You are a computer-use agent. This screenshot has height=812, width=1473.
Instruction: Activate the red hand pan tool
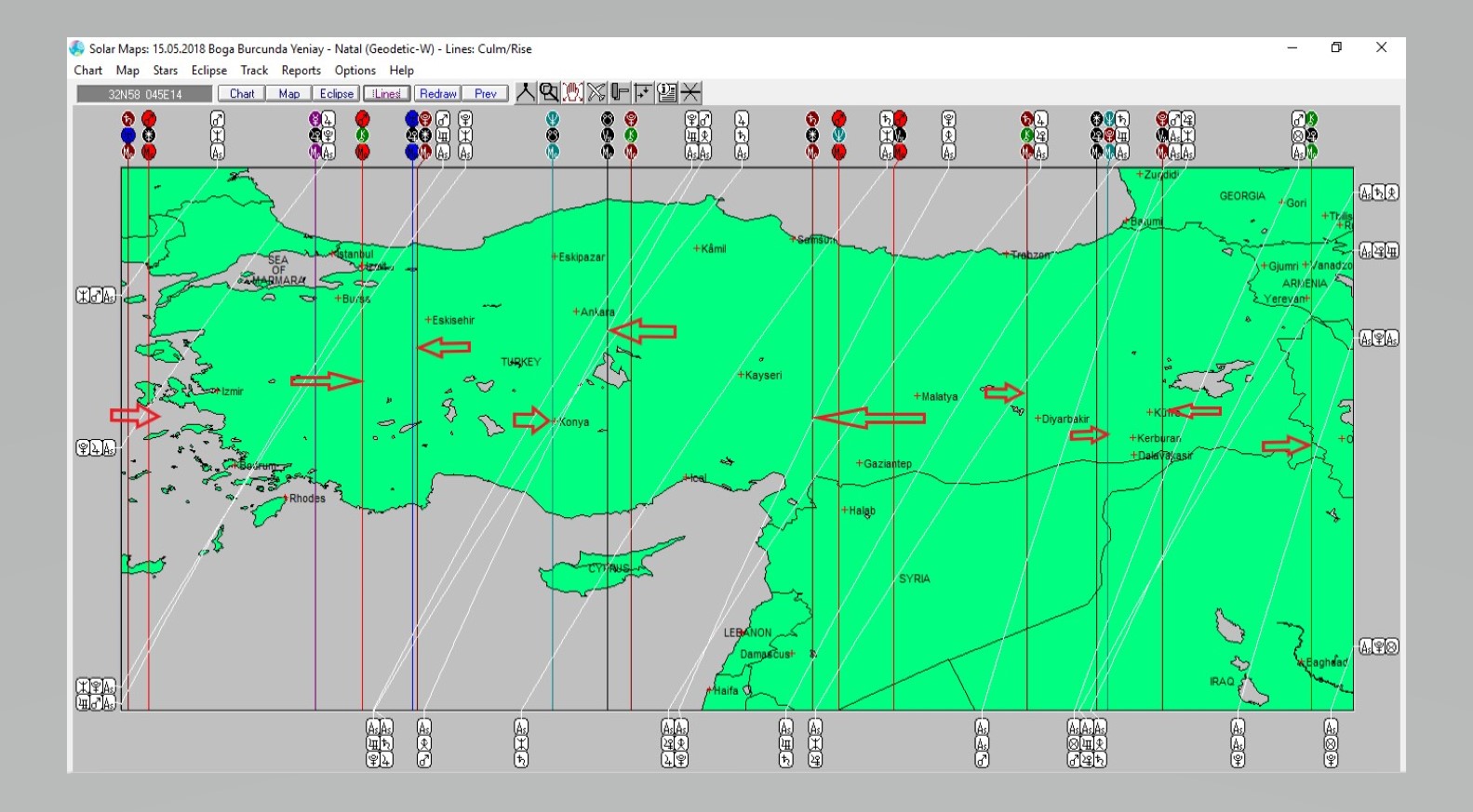572,92
